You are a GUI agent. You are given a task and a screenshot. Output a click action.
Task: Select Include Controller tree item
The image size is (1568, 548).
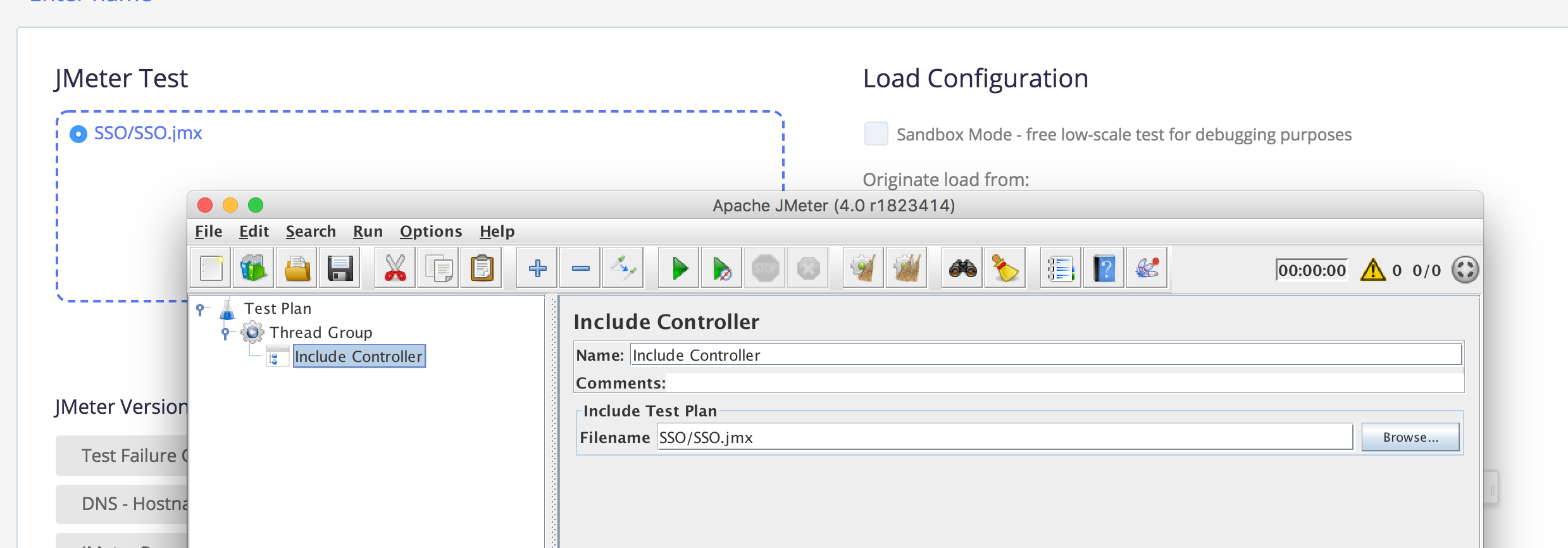[x=359, y=356]
